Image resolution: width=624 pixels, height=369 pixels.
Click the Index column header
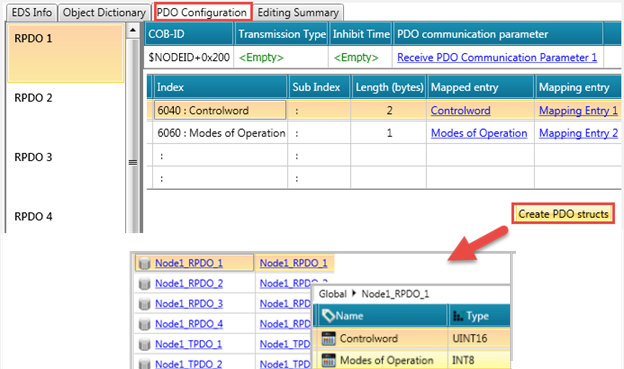[220, 87]
